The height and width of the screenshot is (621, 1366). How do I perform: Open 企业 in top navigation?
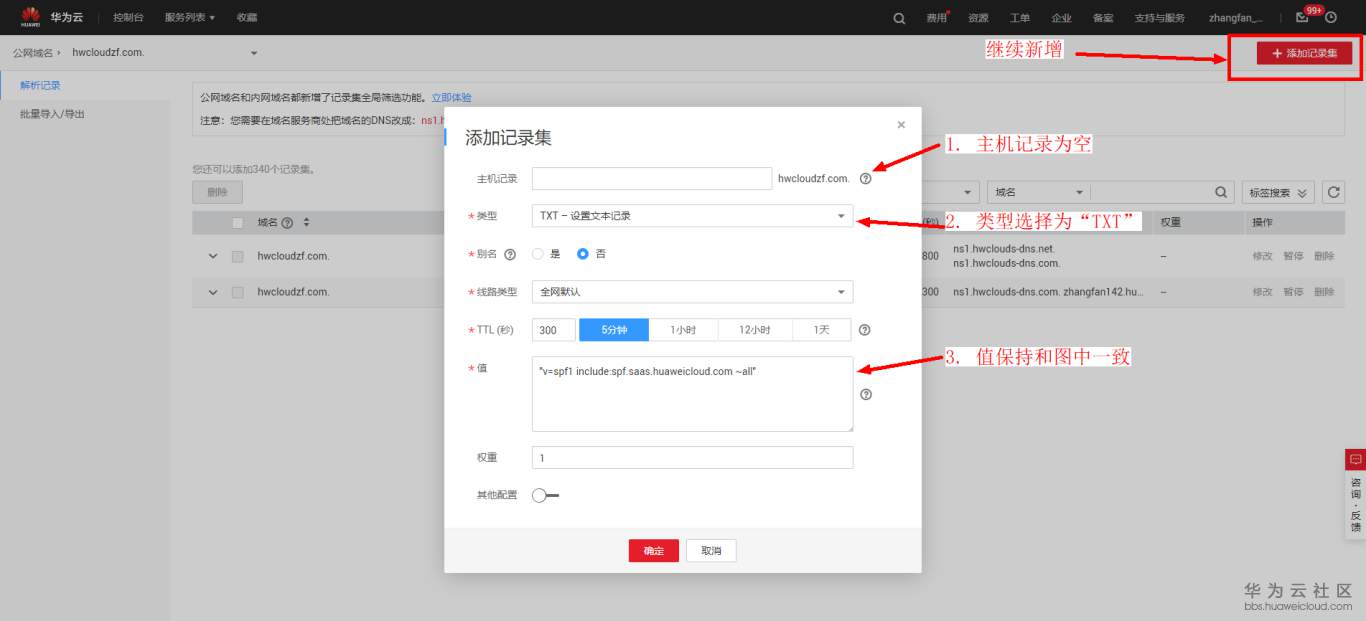point(1061,18)
